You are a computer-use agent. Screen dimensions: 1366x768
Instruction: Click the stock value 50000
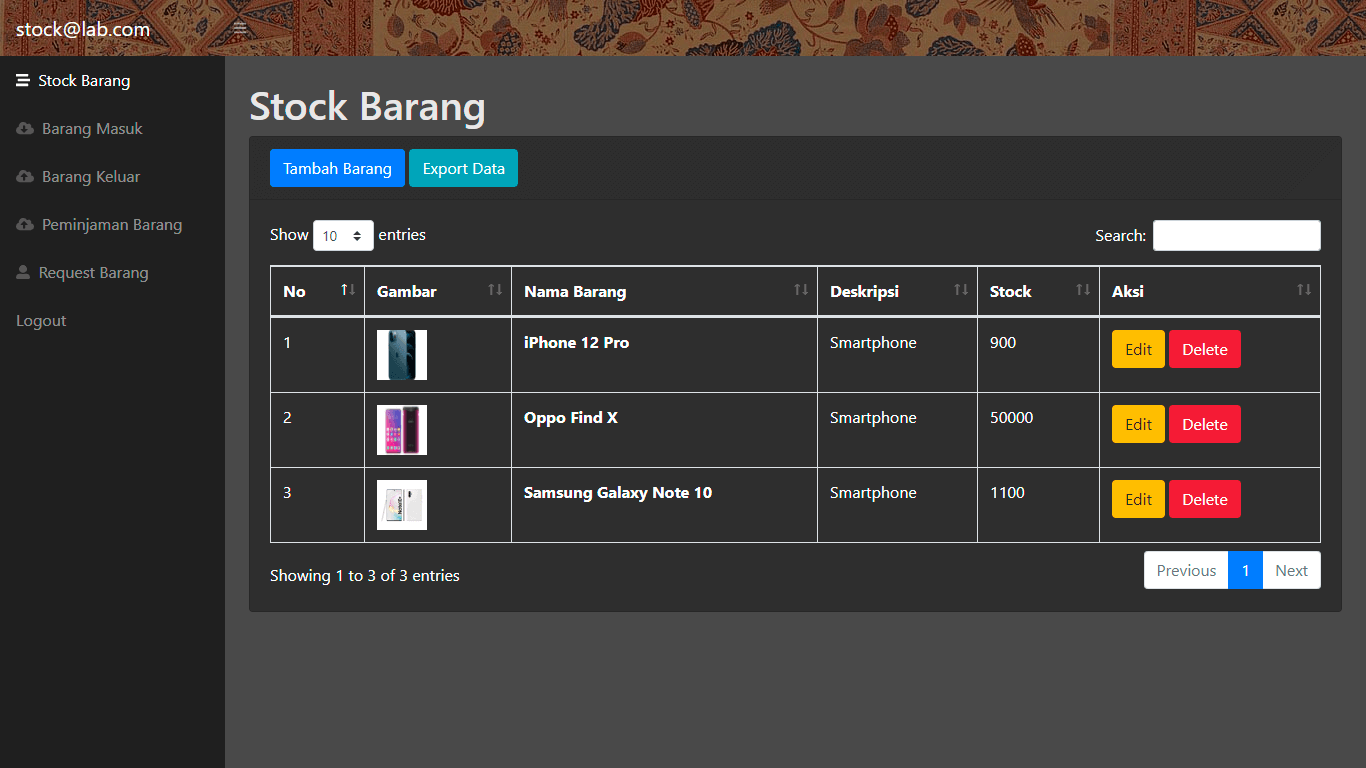coord(1012,417)
